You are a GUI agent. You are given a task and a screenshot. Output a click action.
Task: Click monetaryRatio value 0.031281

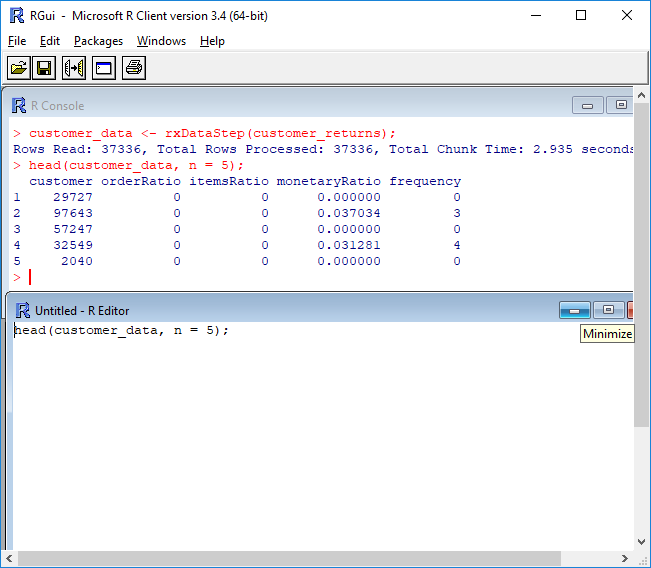pyautogui.click(x=349, y=245)
